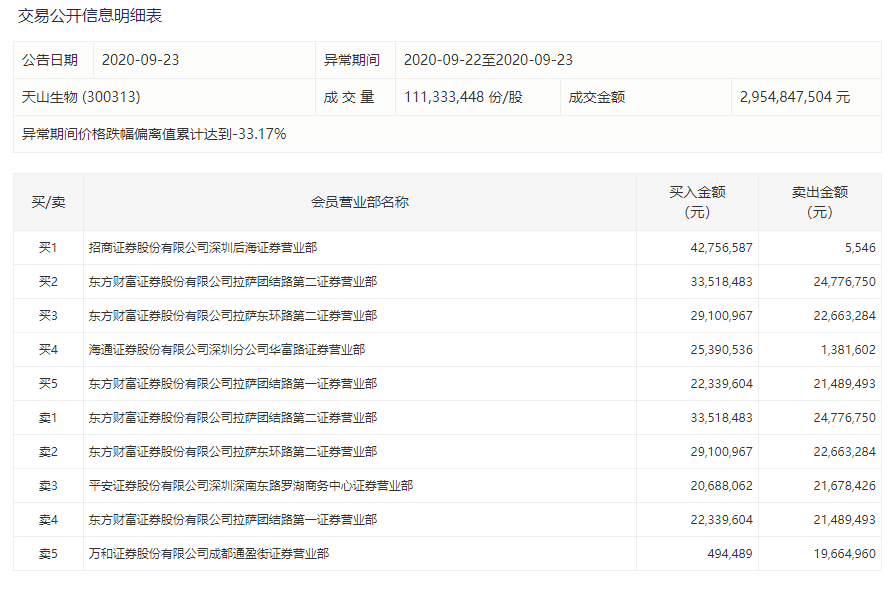Click the 公告日期 label cell

(50, 60)
